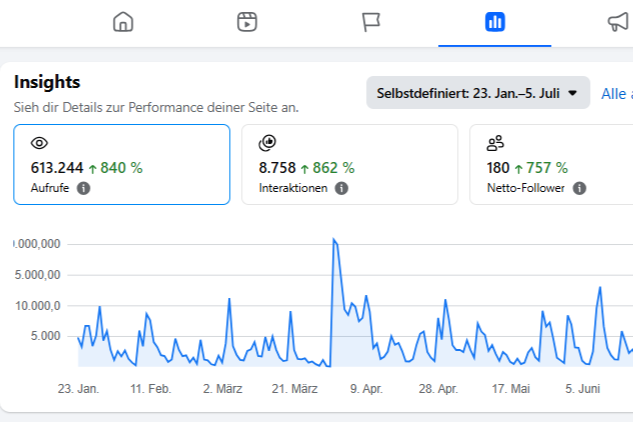Click the 28. Apr. axis label
Viewport: 633px width, 422px height.
(x=438, y=389)
